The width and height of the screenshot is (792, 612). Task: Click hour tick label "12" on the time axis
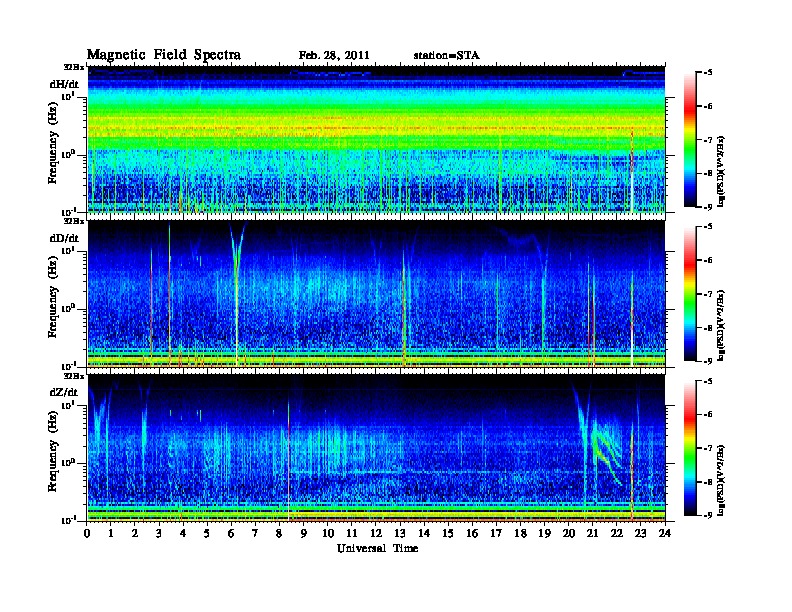pyautogui.click(x=376, y=533)
